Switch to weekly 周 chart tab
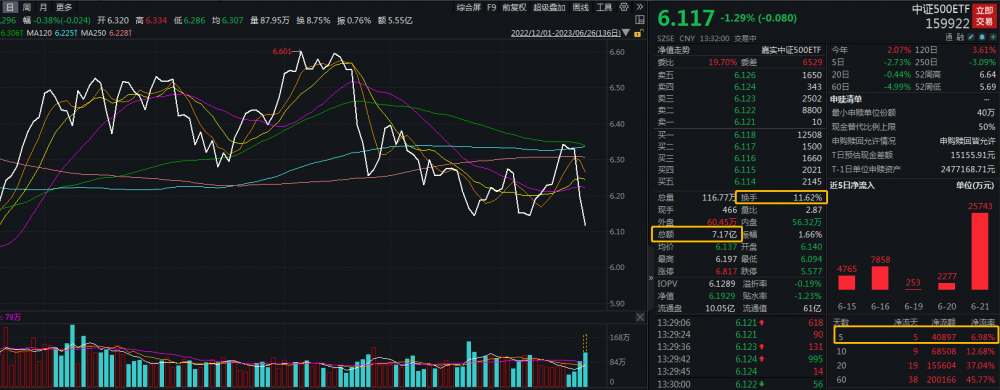The height and width of the screenshot is (390, 1000). [x=26, y=8]
